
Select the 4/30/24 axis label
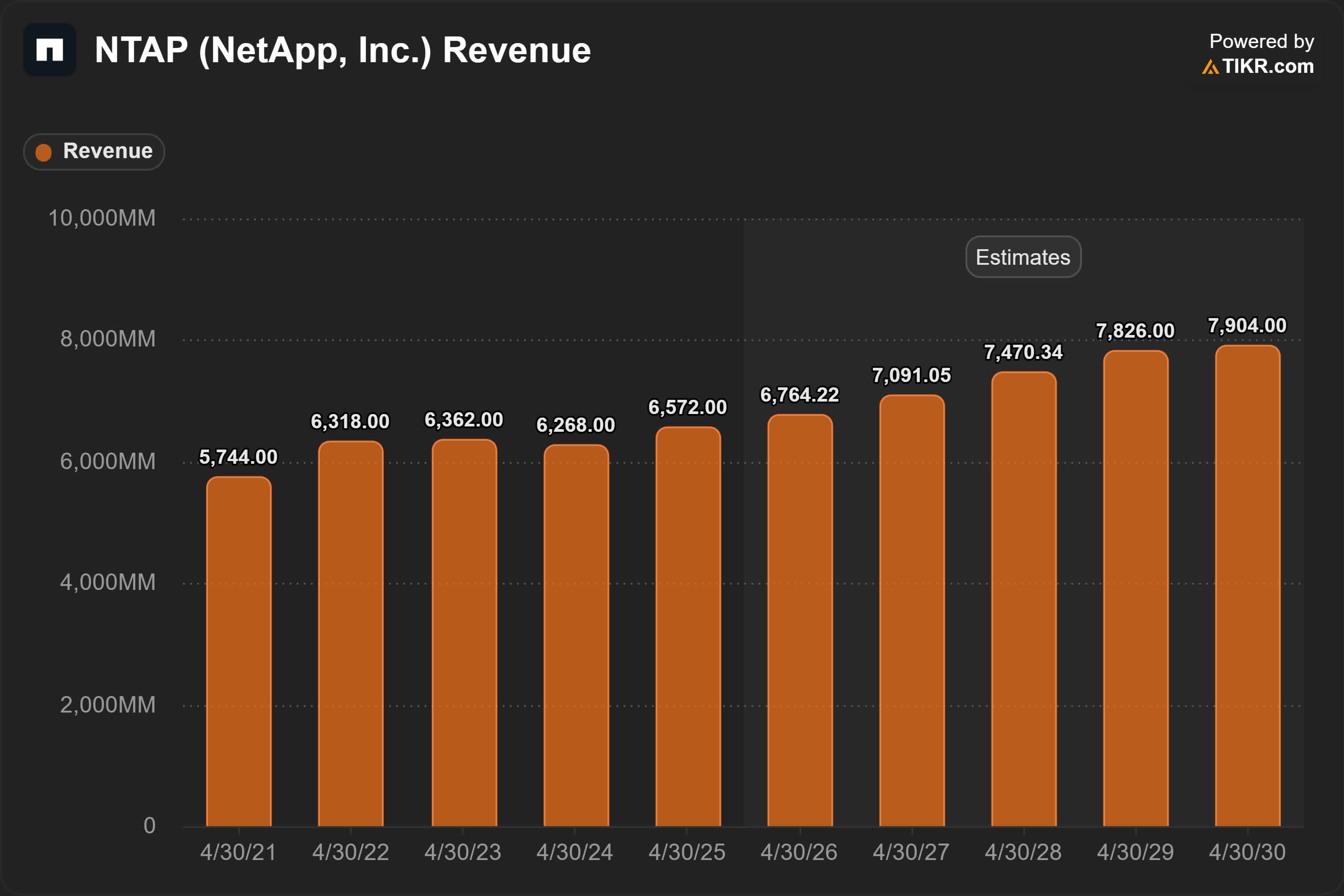click(576, 852)
